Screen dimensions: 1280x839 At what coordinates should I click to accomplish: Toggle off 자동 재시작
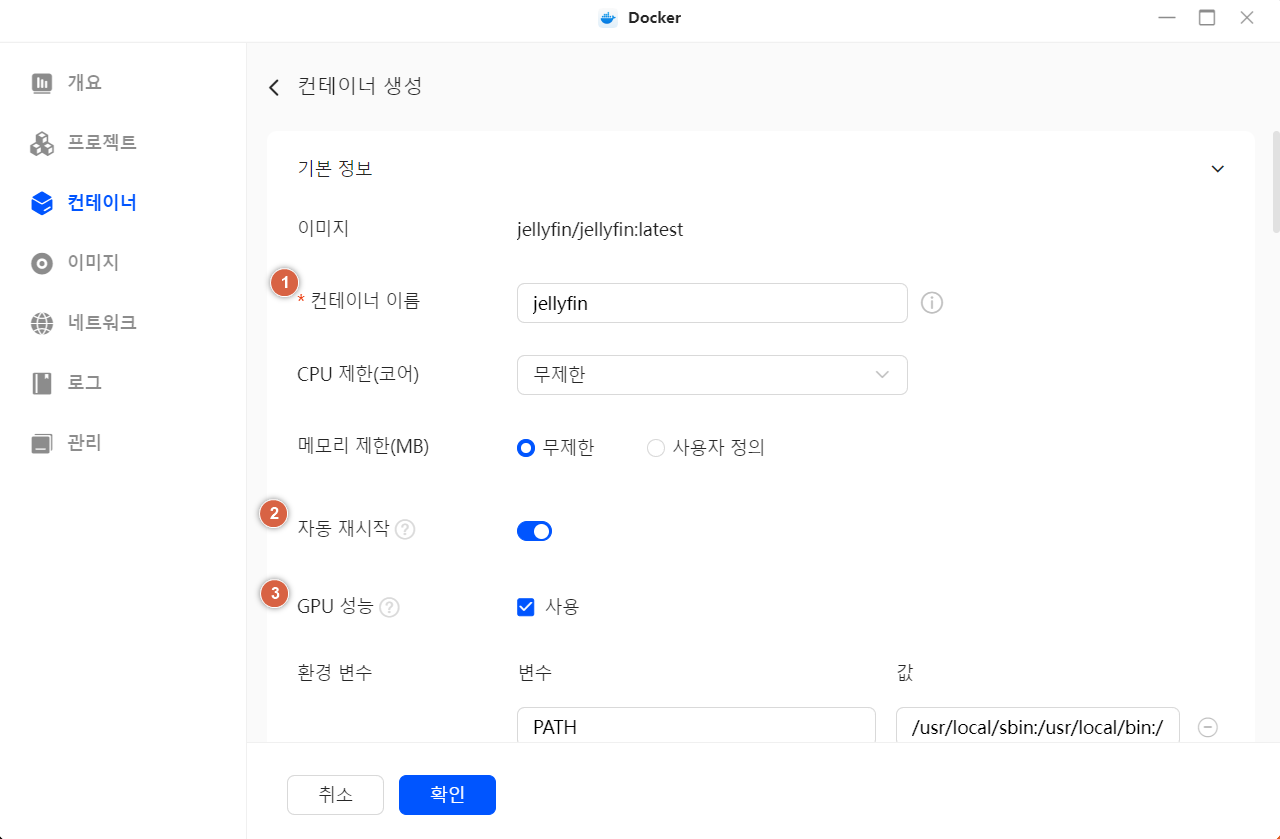click(x=534, y=529)
